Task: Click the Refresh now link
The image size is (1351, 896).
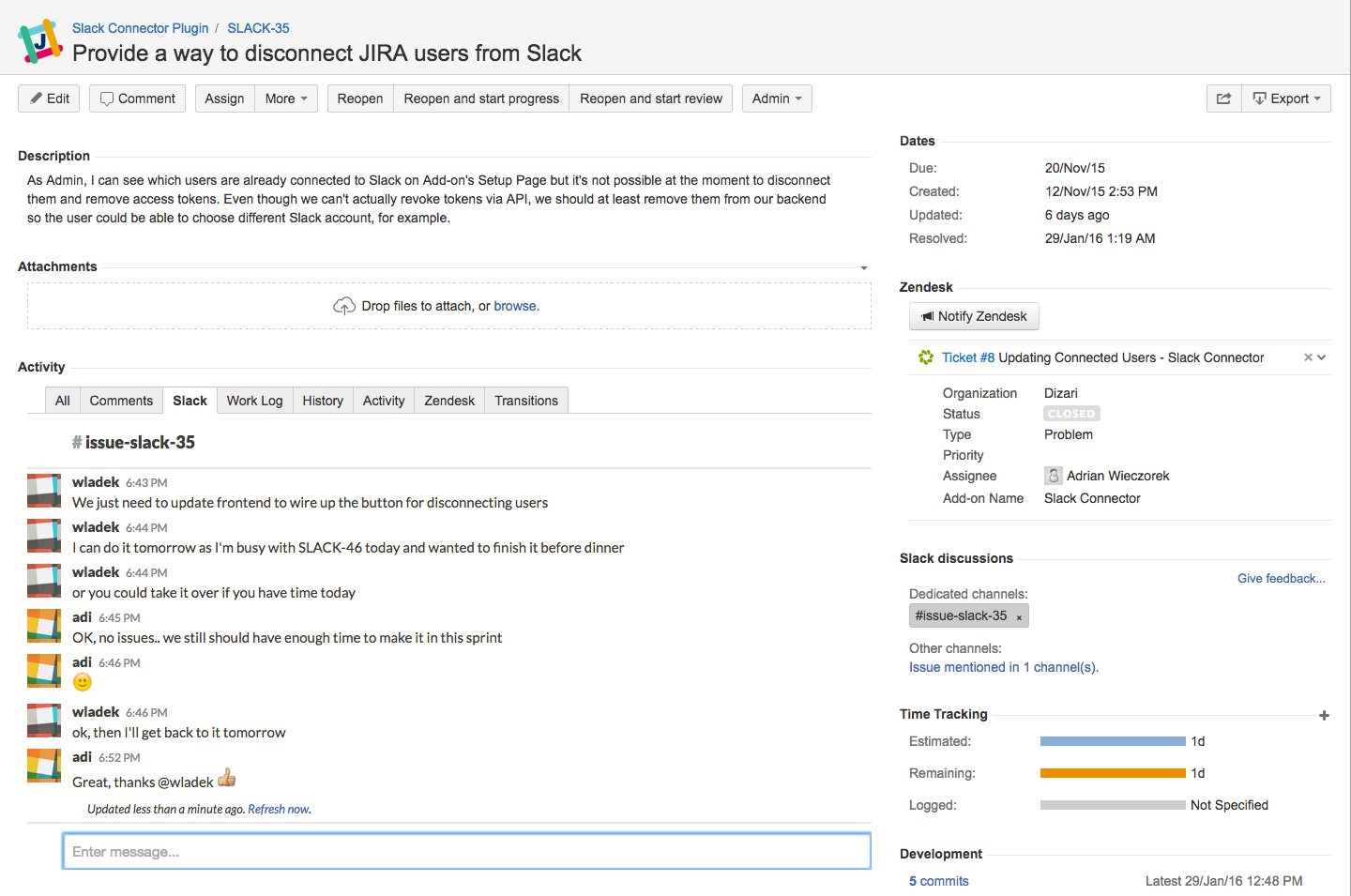Action: 278,809
